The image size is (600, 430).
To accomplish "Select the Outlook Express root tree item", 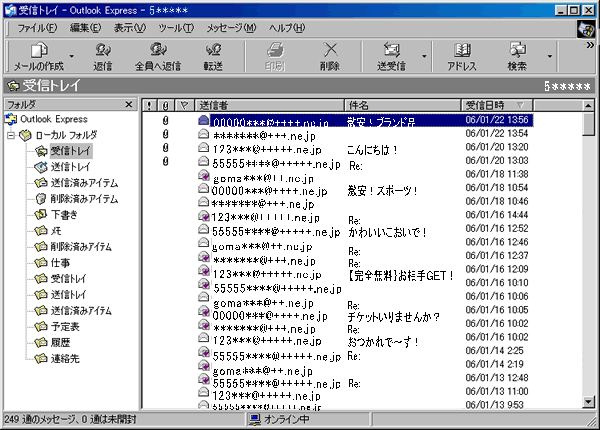I will coord(54,119).
